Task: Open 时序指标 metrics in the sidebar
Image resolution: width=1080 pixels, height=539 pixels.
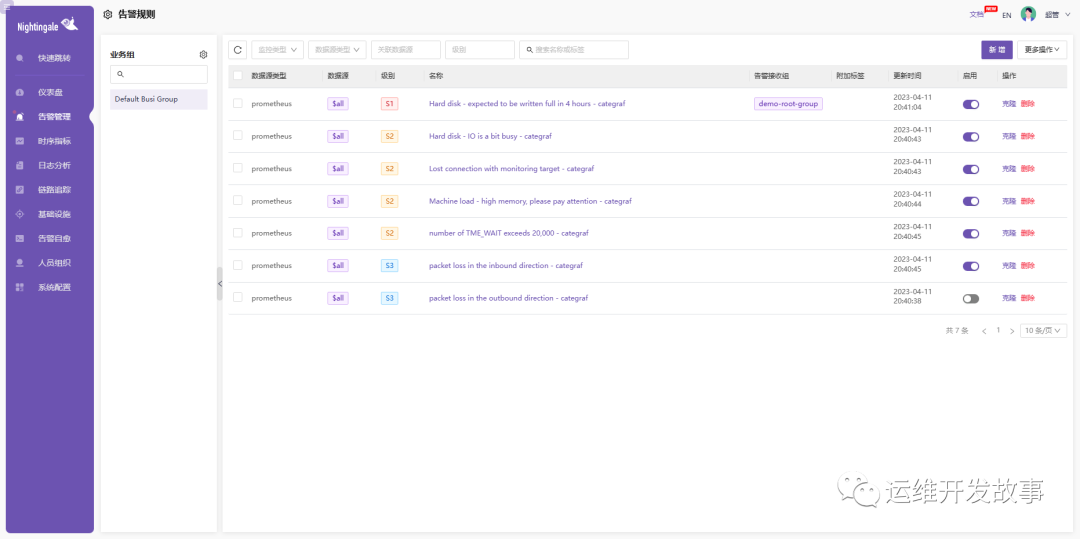Action: (53, 141)
